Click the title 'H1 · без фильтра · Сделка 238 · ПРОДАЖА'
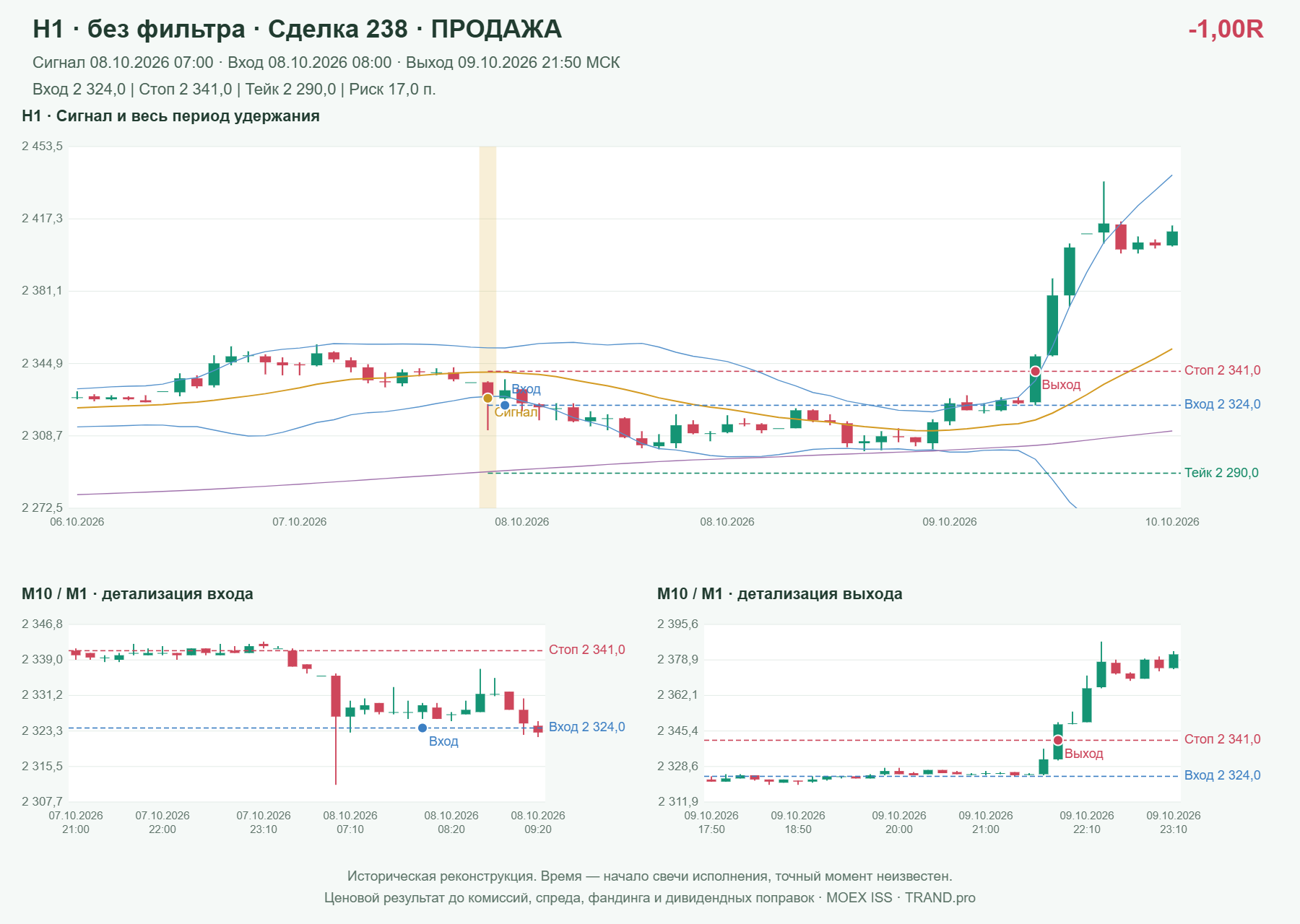Image resolution: width=1300 pixels, height=924 pixels. (x=297, y=29)
